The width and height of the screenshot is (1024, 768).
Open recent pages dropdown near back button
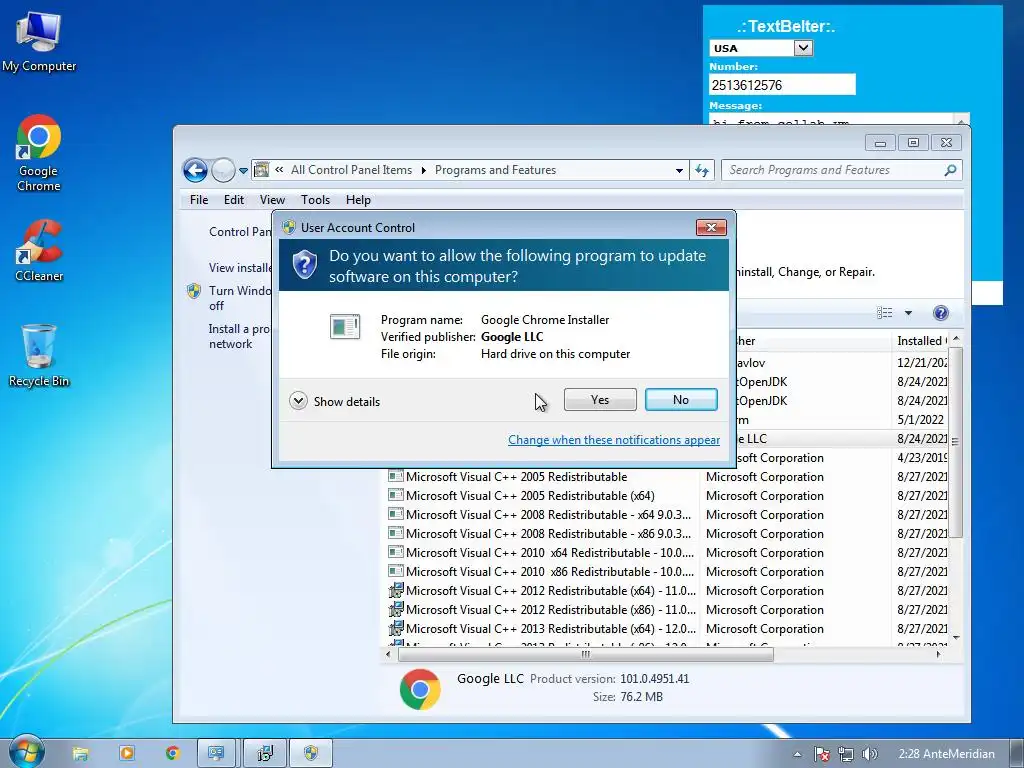tap(243, 170)
